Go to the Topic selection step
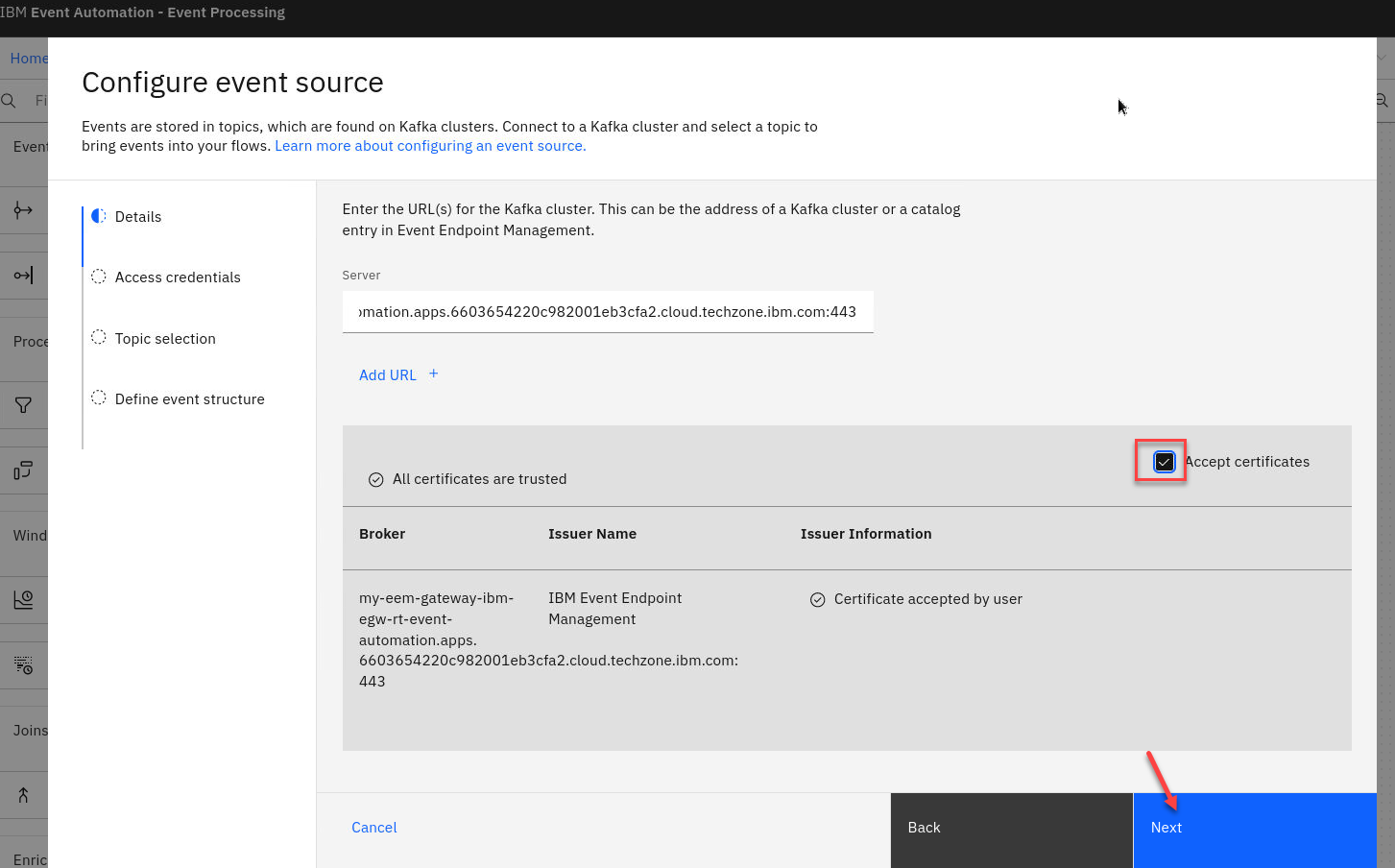This screenshot has height=868, width=1395. click(165, 339)
